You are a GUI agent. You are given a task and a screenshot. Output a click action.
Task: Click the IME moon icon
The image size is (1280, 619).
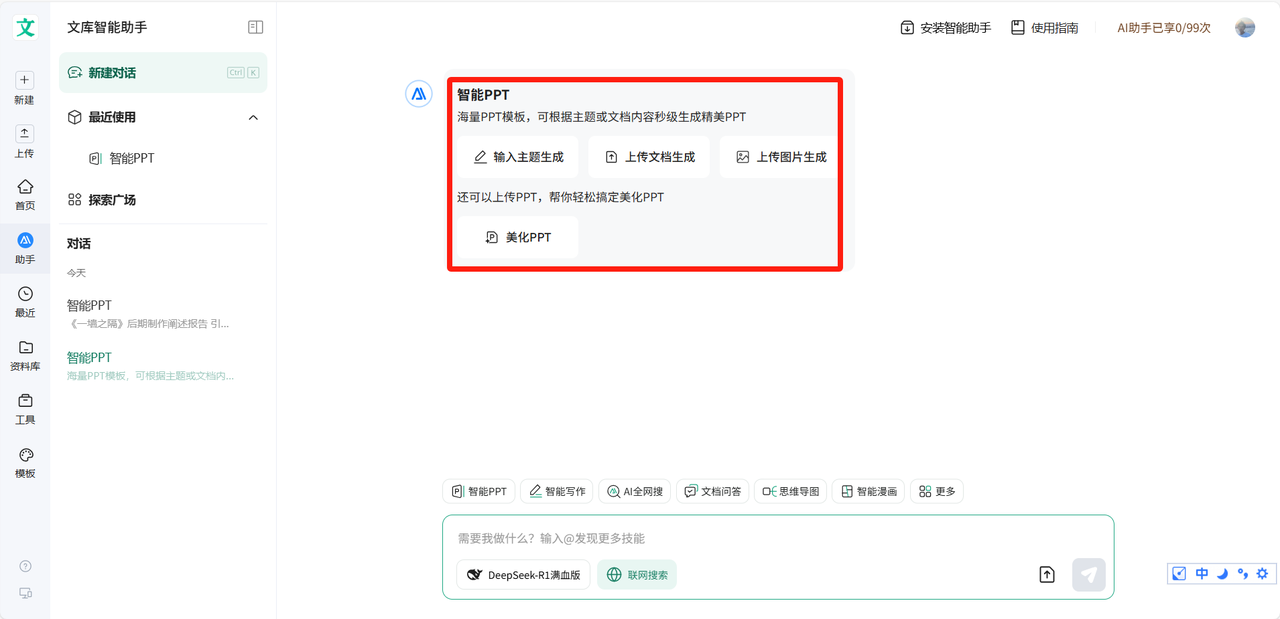pyautogui.click(x=1222, y=573)
